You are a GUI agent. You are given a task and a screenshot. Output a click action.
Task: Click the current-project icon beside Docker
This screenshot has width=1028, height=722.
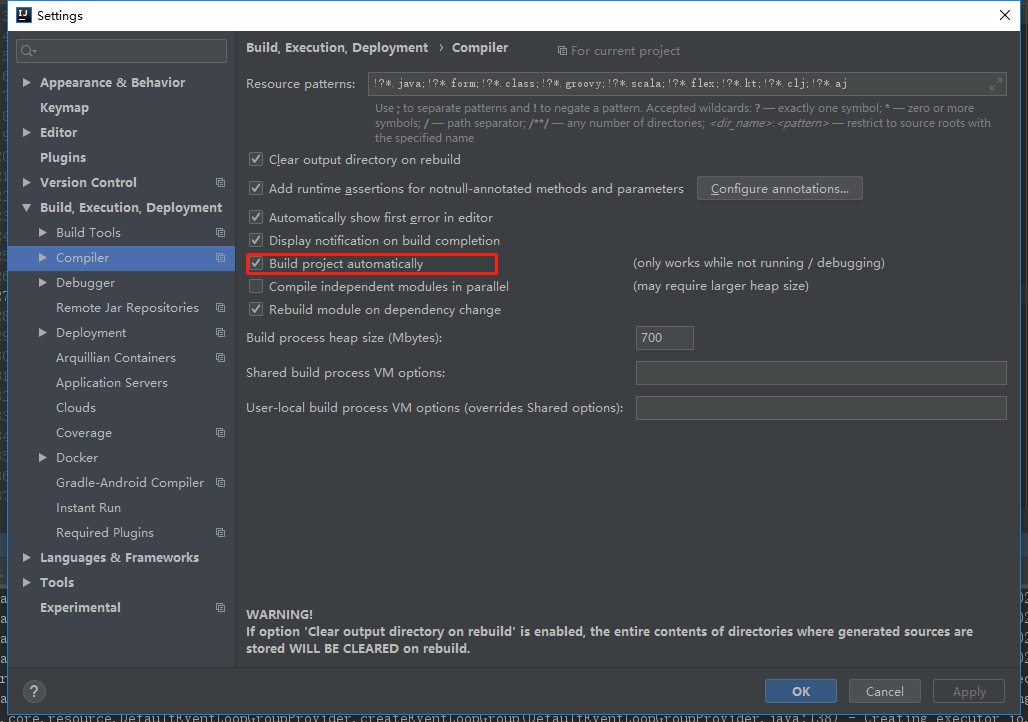[219, 457]
